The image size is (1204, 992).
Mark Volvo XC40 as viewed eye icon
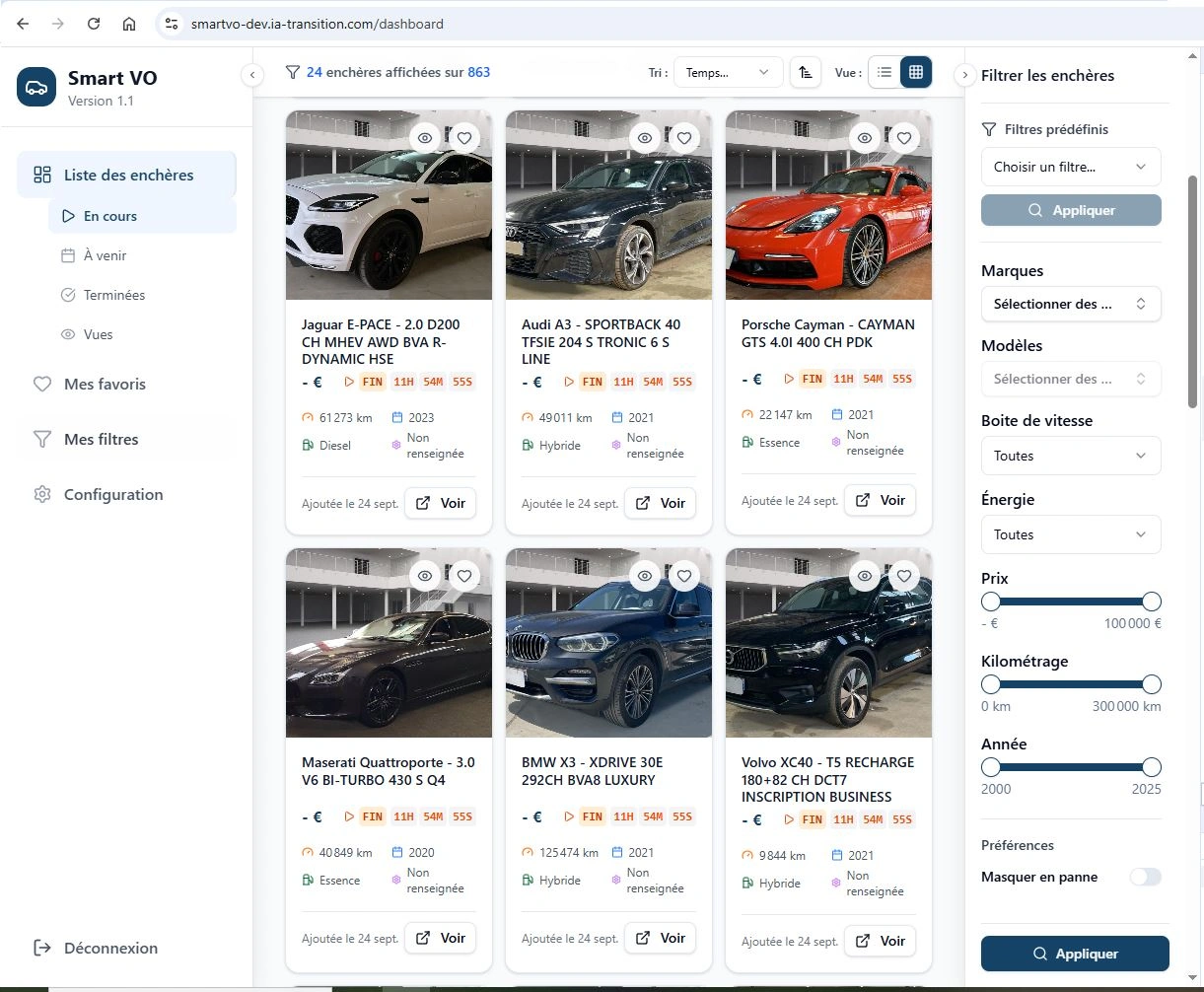[865, 577]
